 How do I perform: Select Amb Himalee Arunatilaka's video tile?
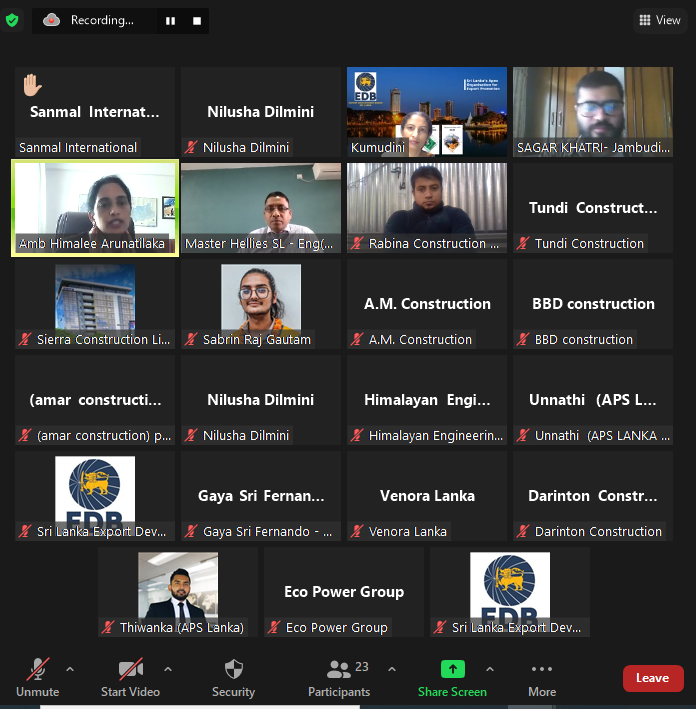pyautogui.click(x=95, y=208)
